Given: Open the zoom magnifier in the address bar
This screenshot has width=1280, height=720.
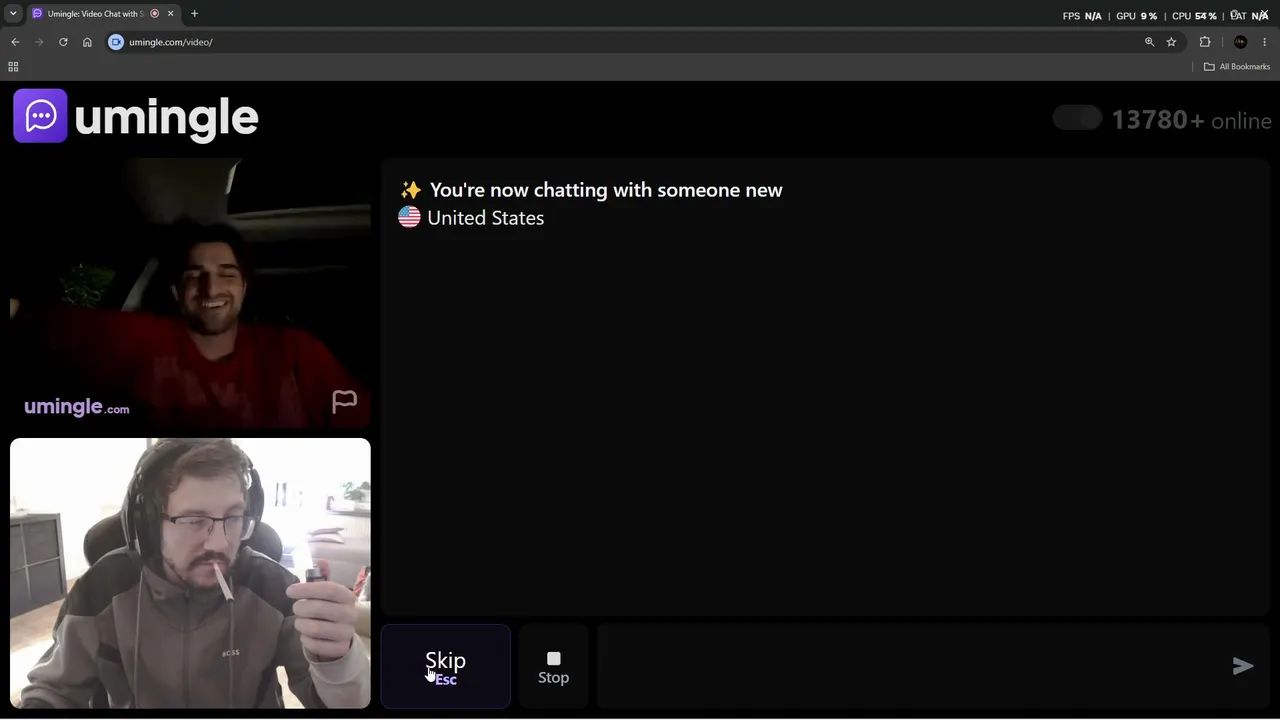Looking at the screenshot, I should point(1149,42).
